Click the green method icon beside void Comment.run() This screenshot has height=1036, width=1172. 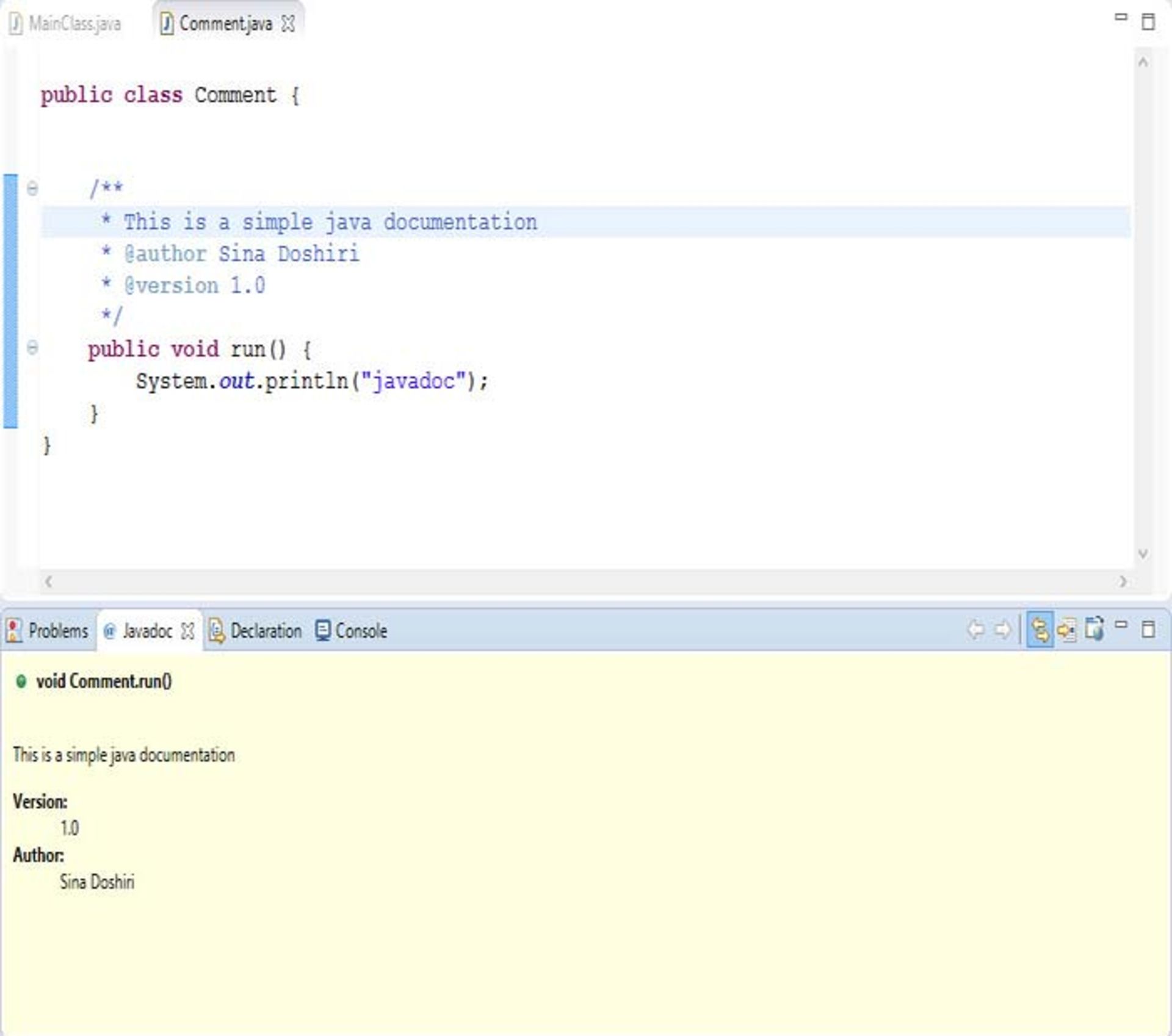click(21, 681)
